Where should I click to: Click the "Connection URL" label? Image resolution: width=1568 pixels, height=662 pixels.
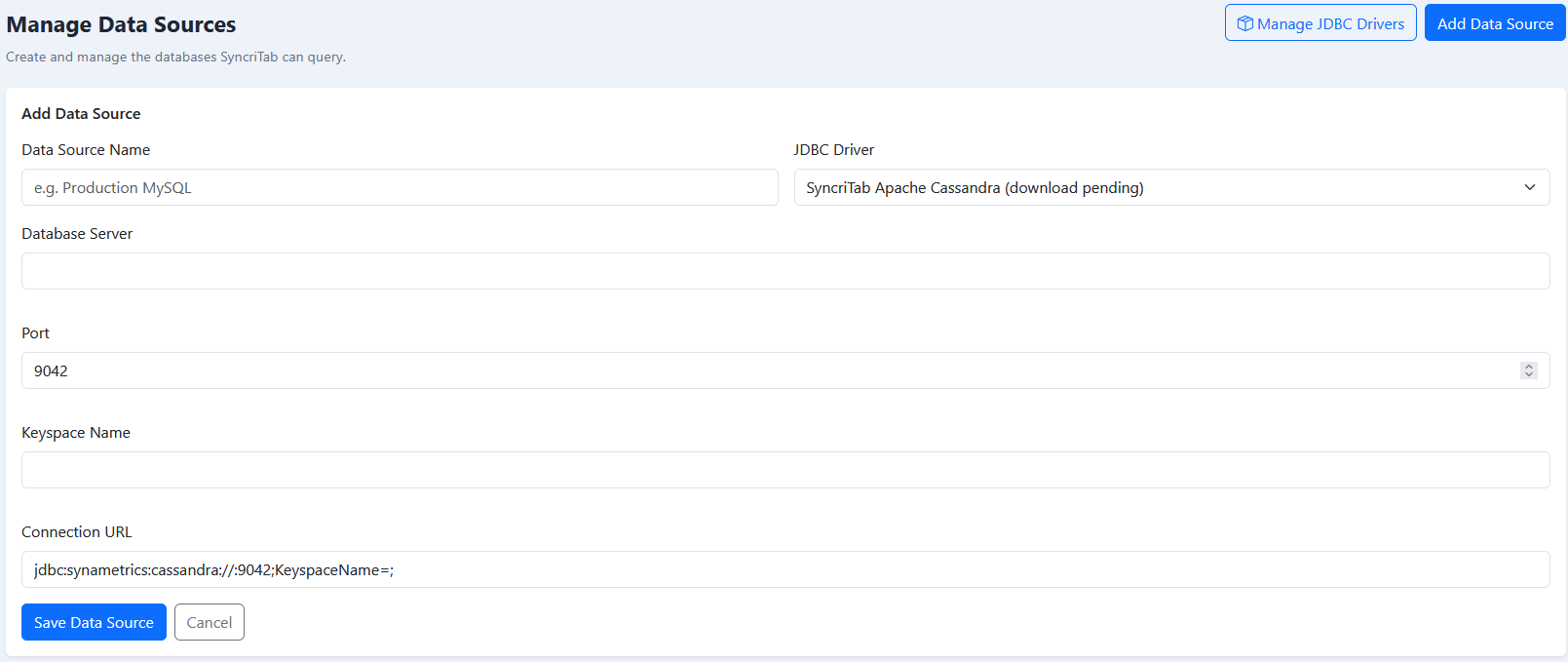point(77,531)
